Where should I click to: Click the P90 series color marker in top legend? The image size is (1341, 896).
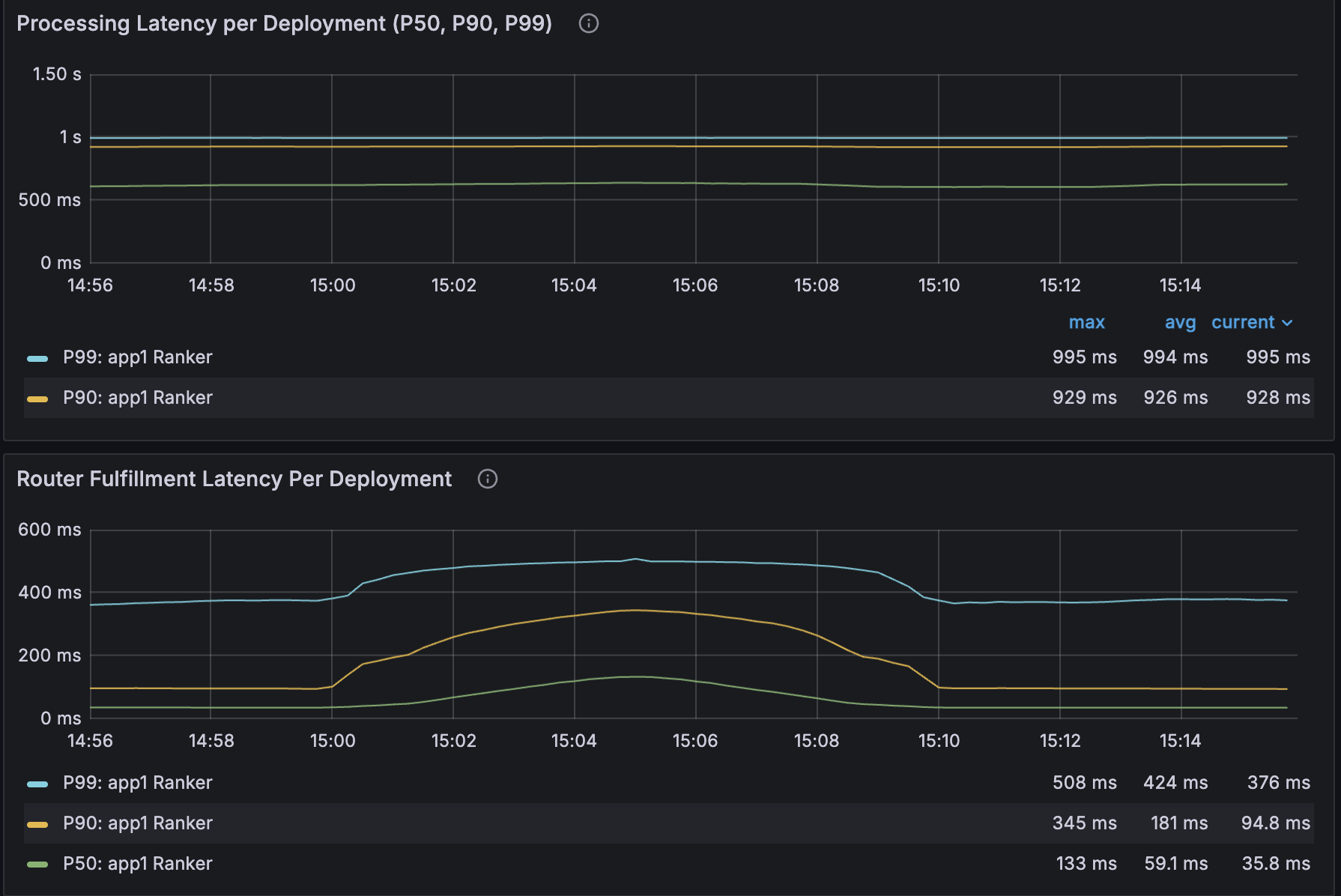pos(37,398)
